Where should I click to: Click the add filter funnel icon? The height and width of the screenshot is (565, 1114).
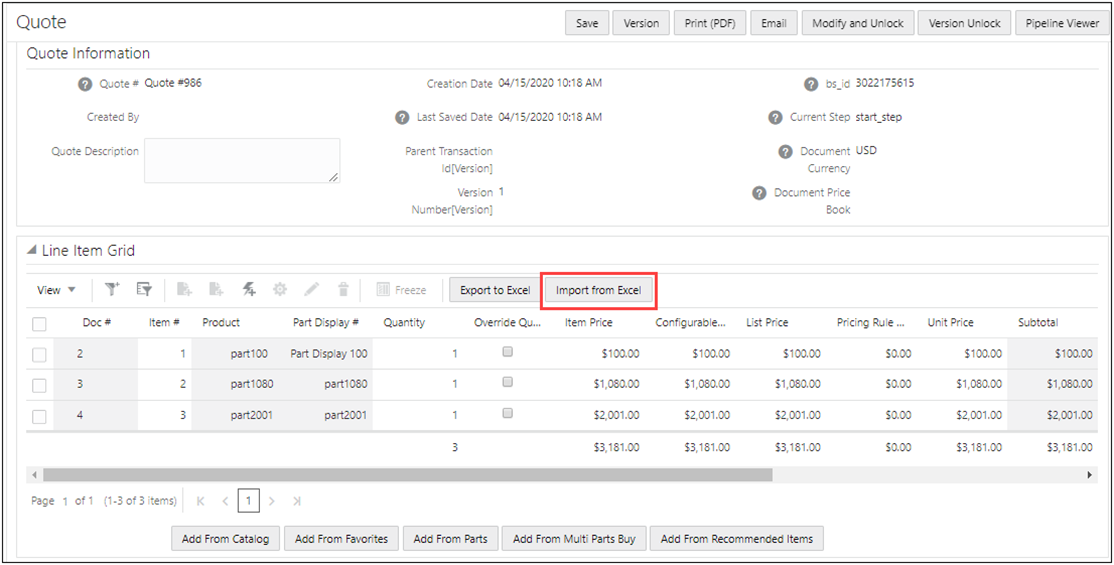click(x=112, y=290)
